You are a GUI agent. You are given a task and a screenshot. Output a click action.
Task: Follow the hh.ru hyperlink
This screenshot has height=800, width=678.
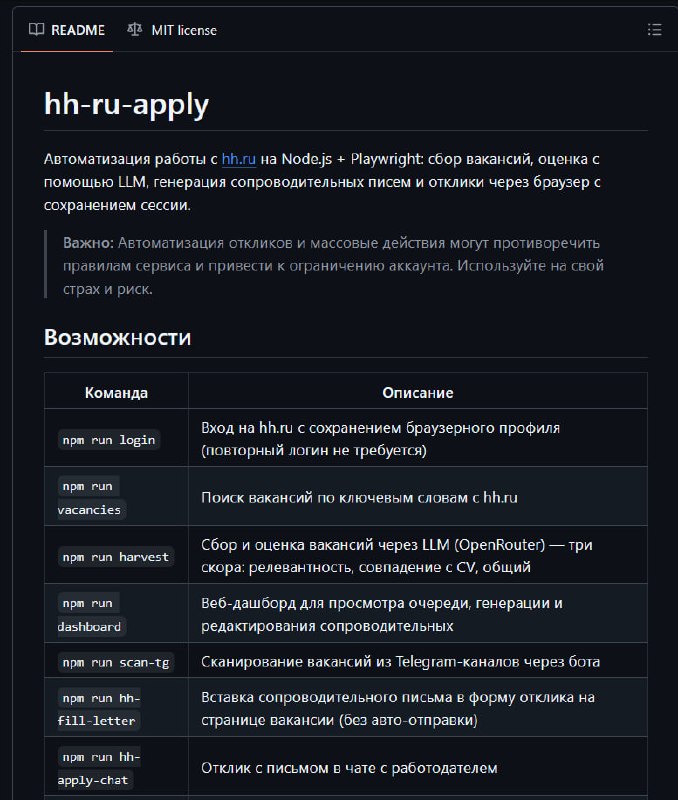pyautogui.click(x=239, y=159)
